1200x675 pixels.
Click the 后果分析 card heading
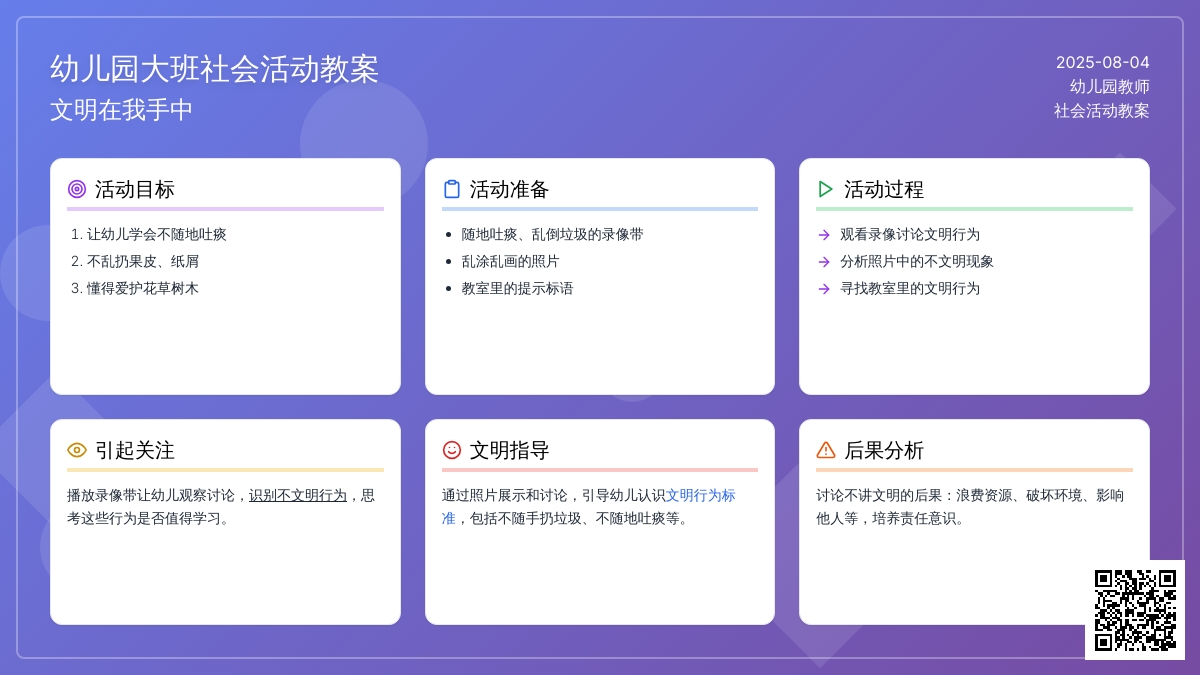pos(884,450)
